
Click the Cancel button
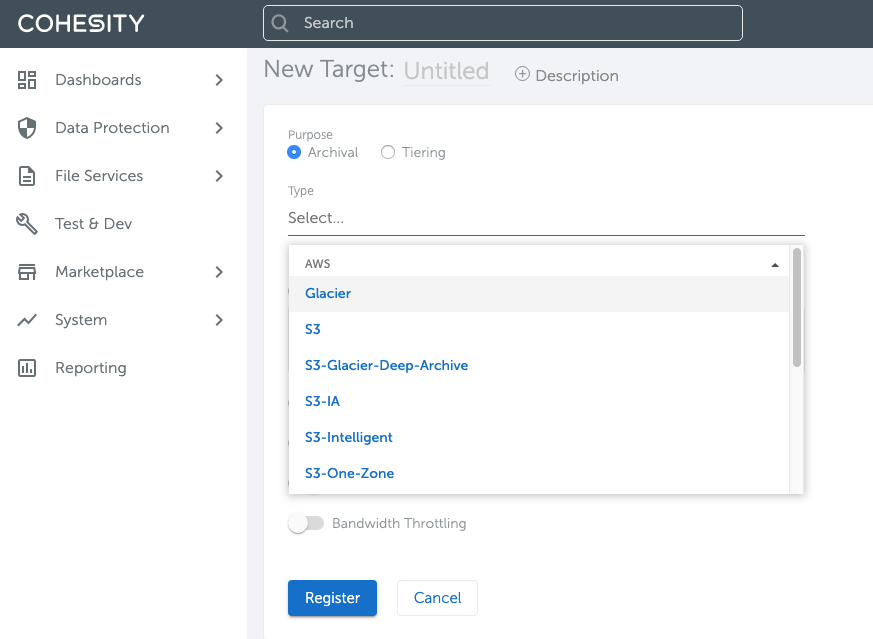(437, 598)
